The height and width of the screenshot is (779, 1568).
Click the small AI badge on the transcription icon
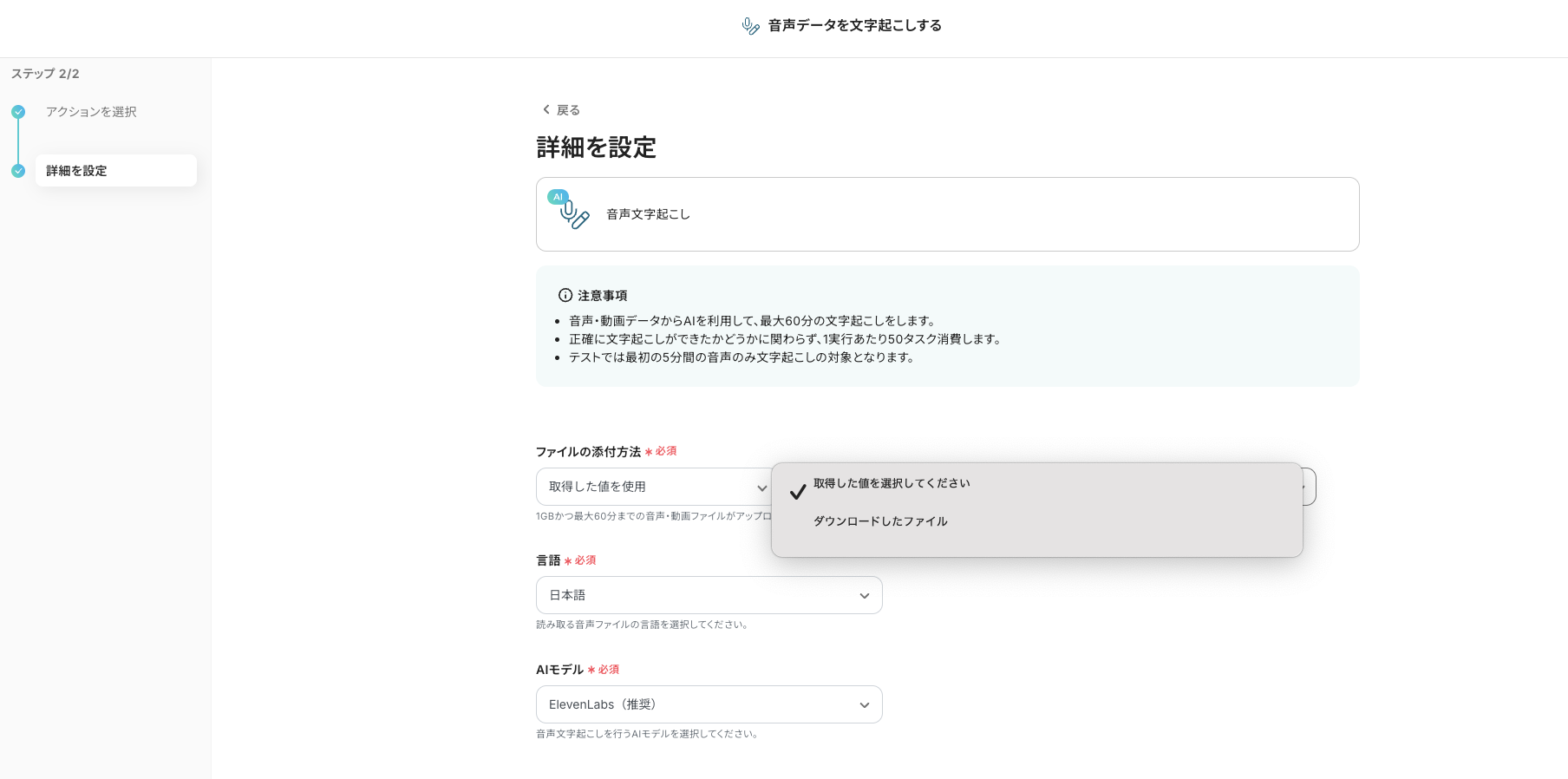(558, 197)
